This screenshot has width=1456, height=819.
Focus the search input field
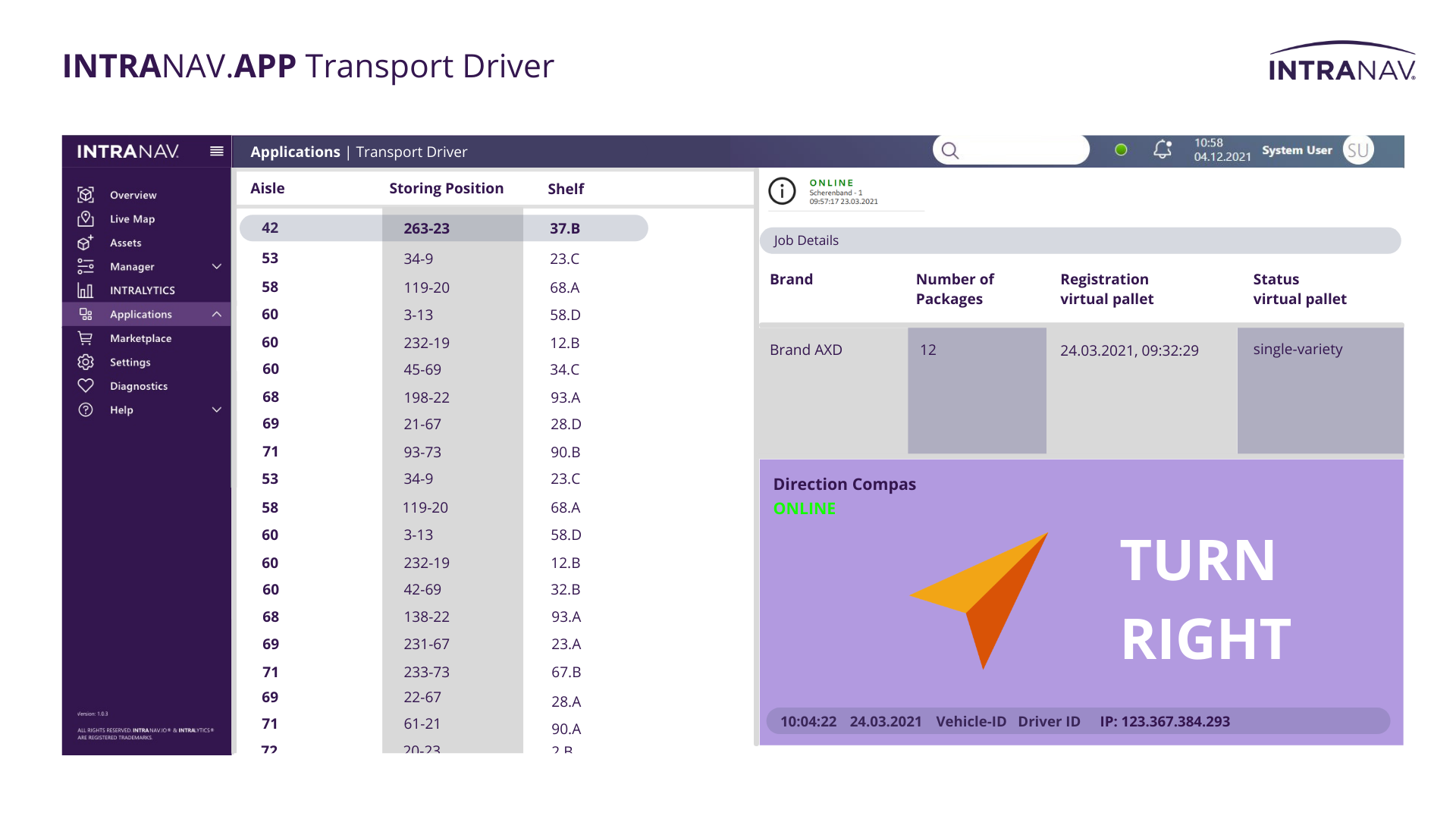[x=1011, y=150]
